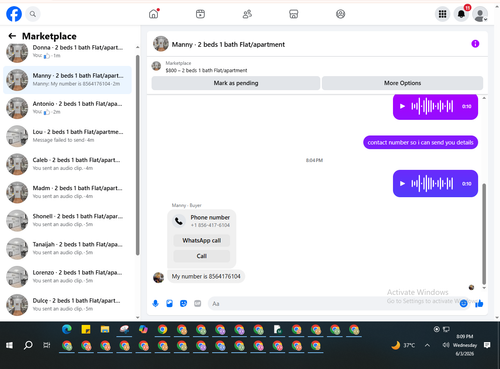Click the Aa message input field
Image resolution: width=500 pixels, height=369 pixels.
[333, 304]
